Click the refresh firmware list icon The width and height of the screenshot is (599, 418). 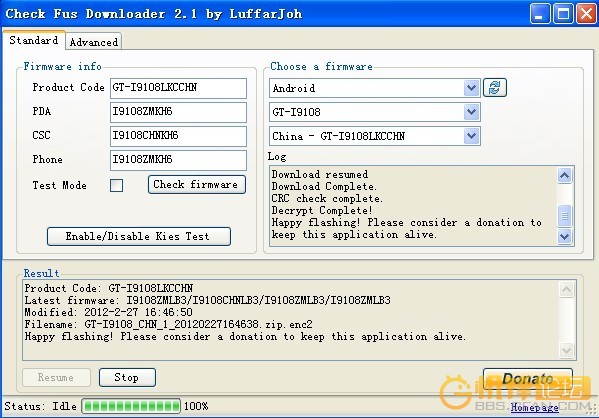[495, 87]
